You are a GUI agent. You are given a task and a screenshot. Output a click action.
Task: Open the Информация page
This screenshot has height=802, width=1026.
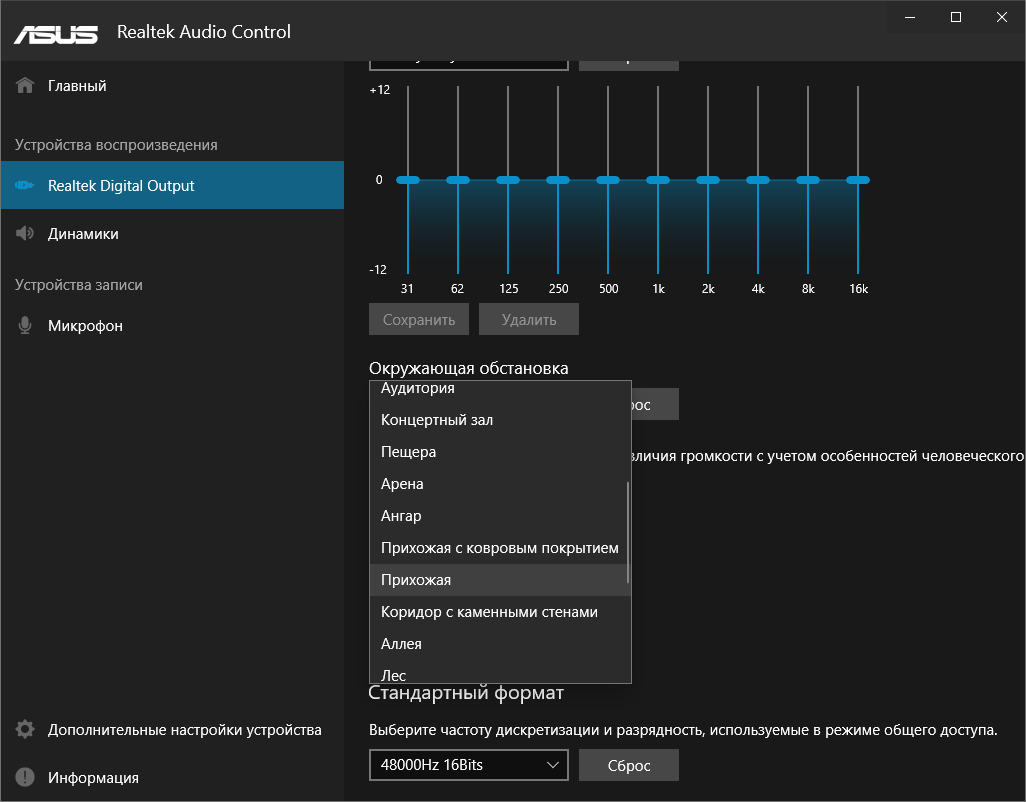(x=173, y=777)
